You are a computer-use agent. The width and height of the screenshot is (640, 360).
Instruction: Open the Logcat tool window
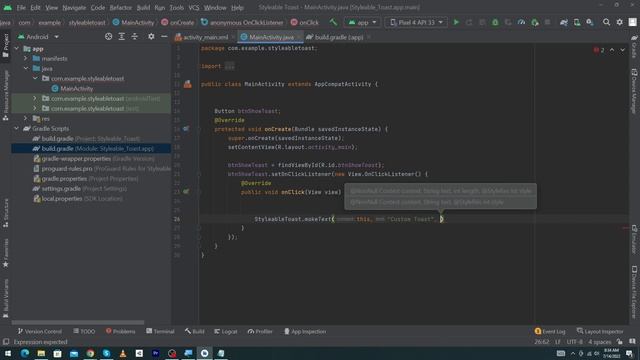point(225,331)
